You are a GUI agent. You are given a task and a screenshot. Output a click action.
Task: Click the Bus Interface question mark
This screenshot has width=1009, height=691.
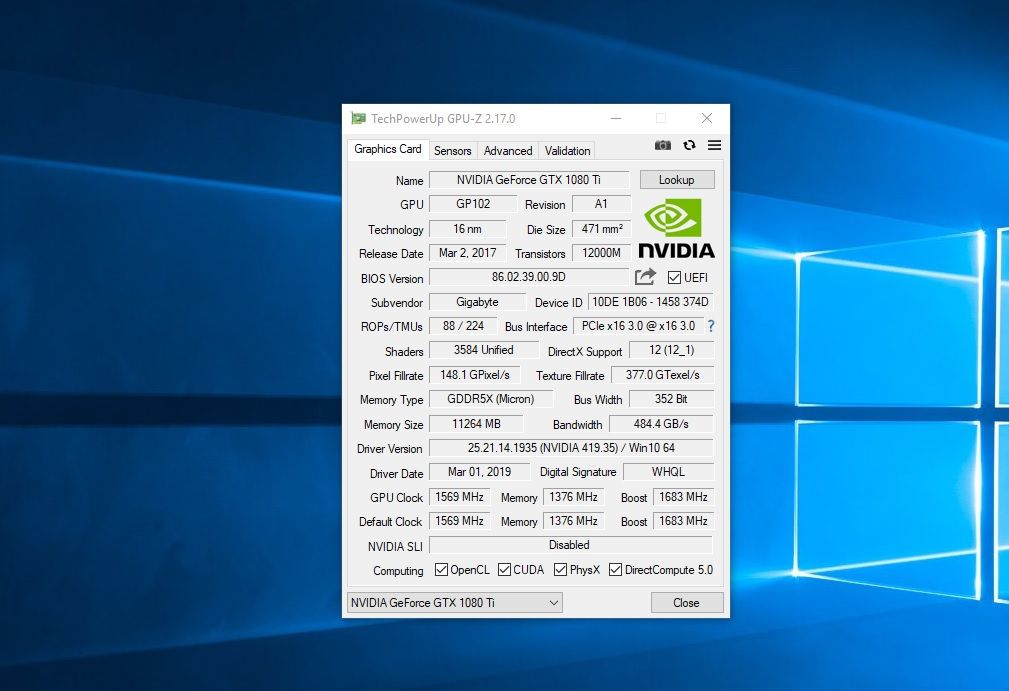(711, 326)
